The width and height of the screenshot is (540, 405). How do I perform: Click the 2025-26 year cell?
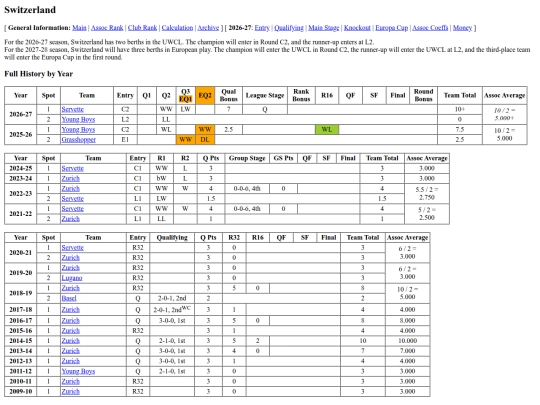pos(21,135)
